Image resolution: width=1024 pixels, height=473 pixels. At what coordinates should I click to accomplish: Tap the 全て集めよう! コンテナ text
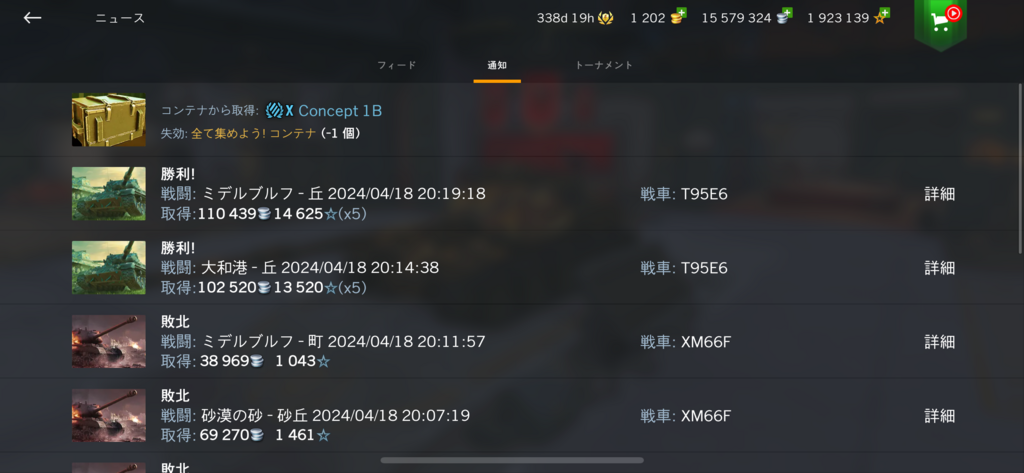254,133
